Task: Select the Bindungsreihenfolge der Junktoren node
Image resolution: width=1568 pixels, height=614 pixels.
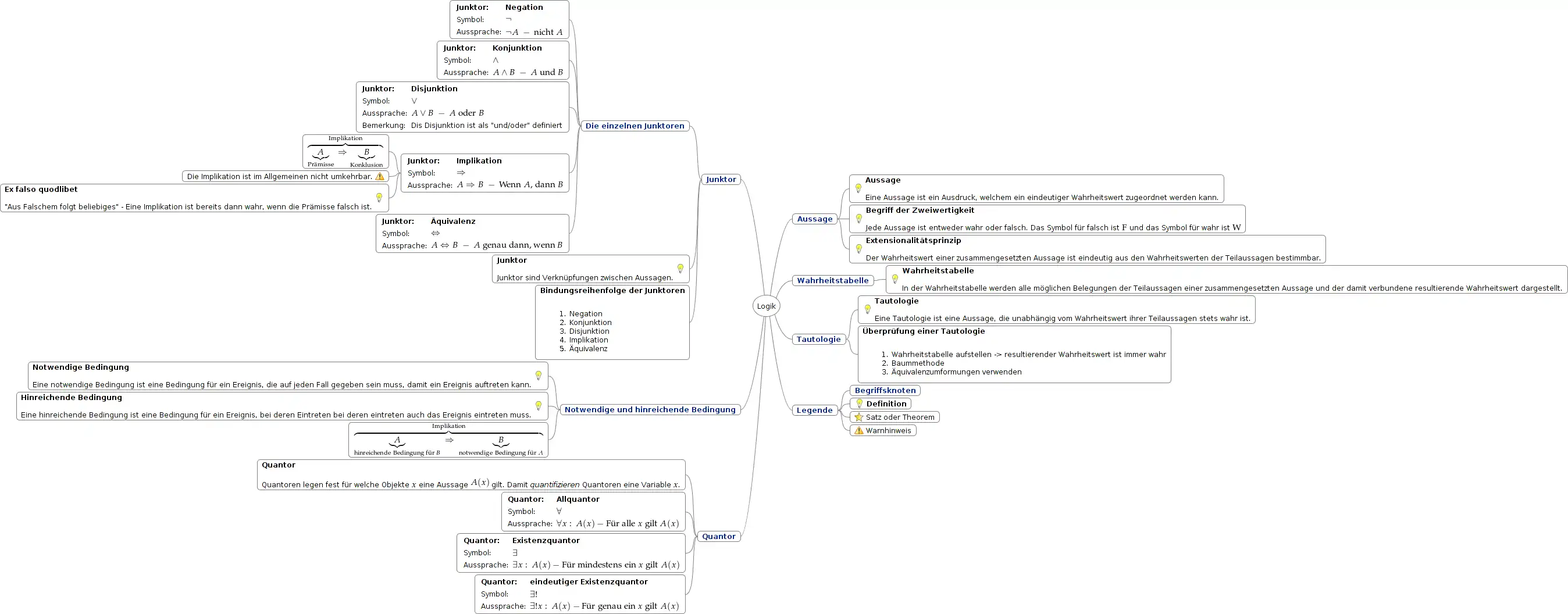Action: [x=612, y=323]
